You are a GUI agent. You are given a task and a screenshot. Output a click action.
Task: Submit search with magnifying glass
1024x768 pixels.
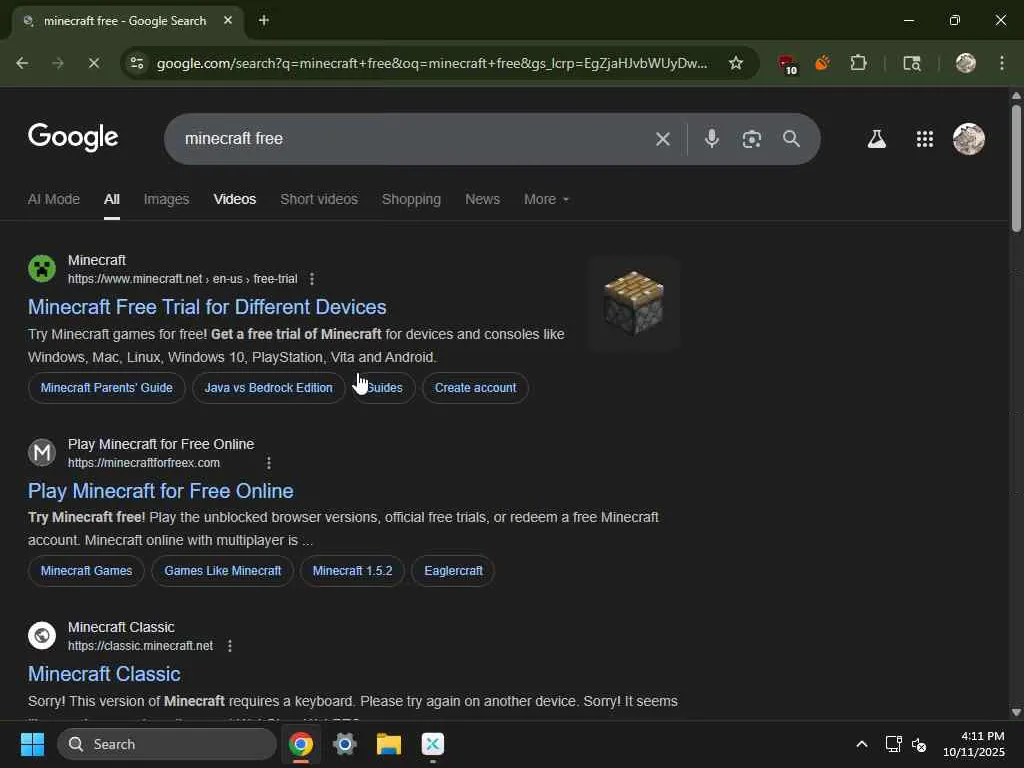(x=792, y=138)
